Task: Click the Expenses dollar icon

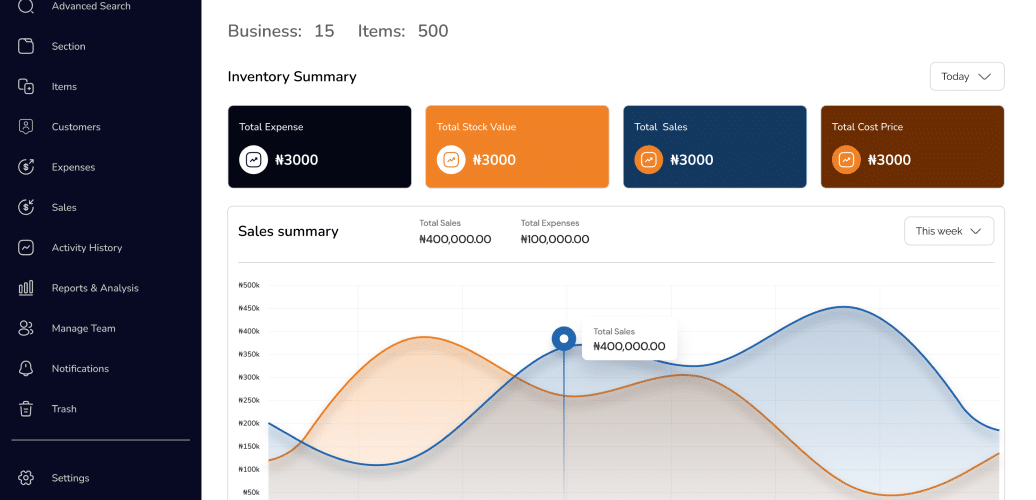Action: [x=27, y=167]
